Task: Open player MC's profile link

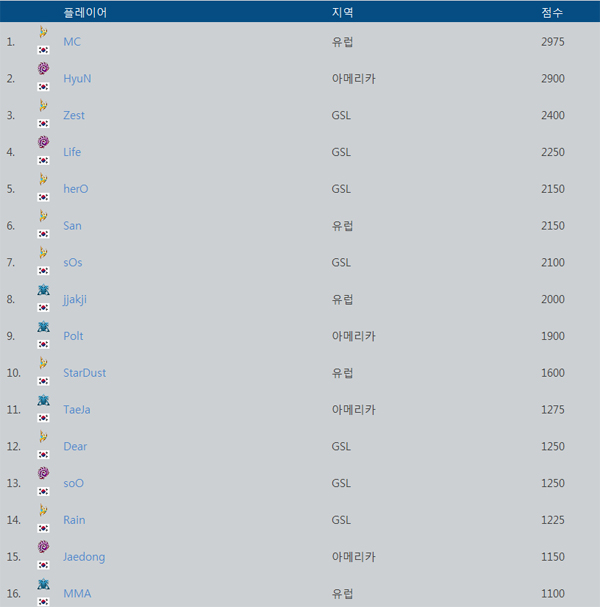Action: click(x=72, y=42)
